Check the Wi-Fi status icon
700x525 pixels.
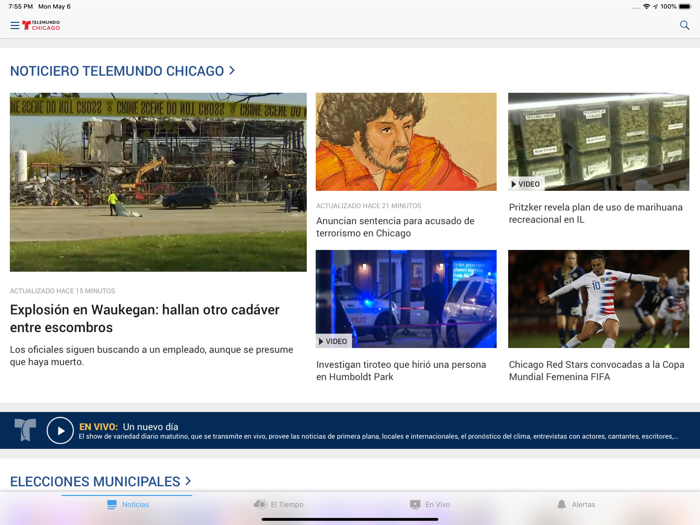pos(646,7)
